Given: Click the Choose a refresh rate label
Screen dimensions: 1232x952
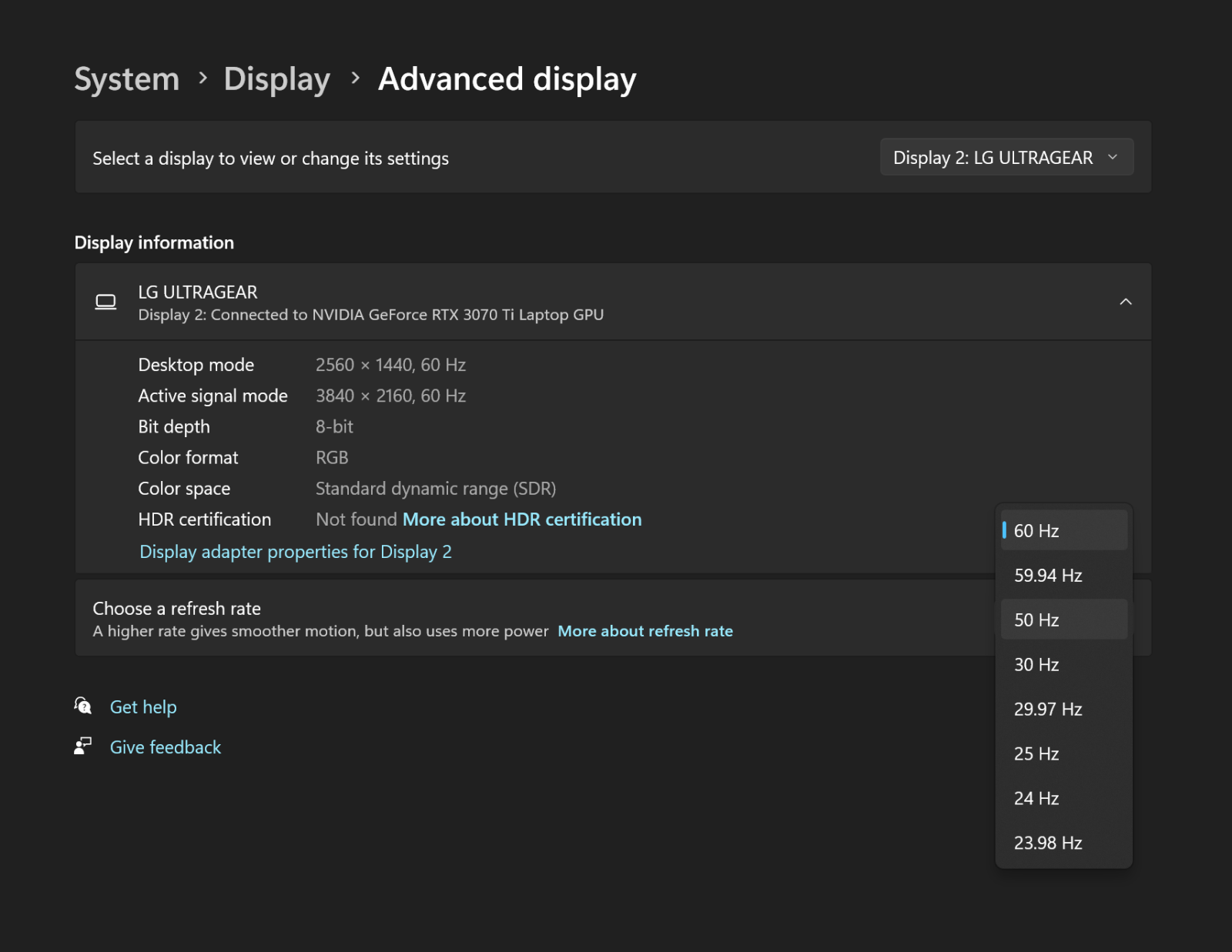Looking at the screenshot, I should (x=177, y=609).
